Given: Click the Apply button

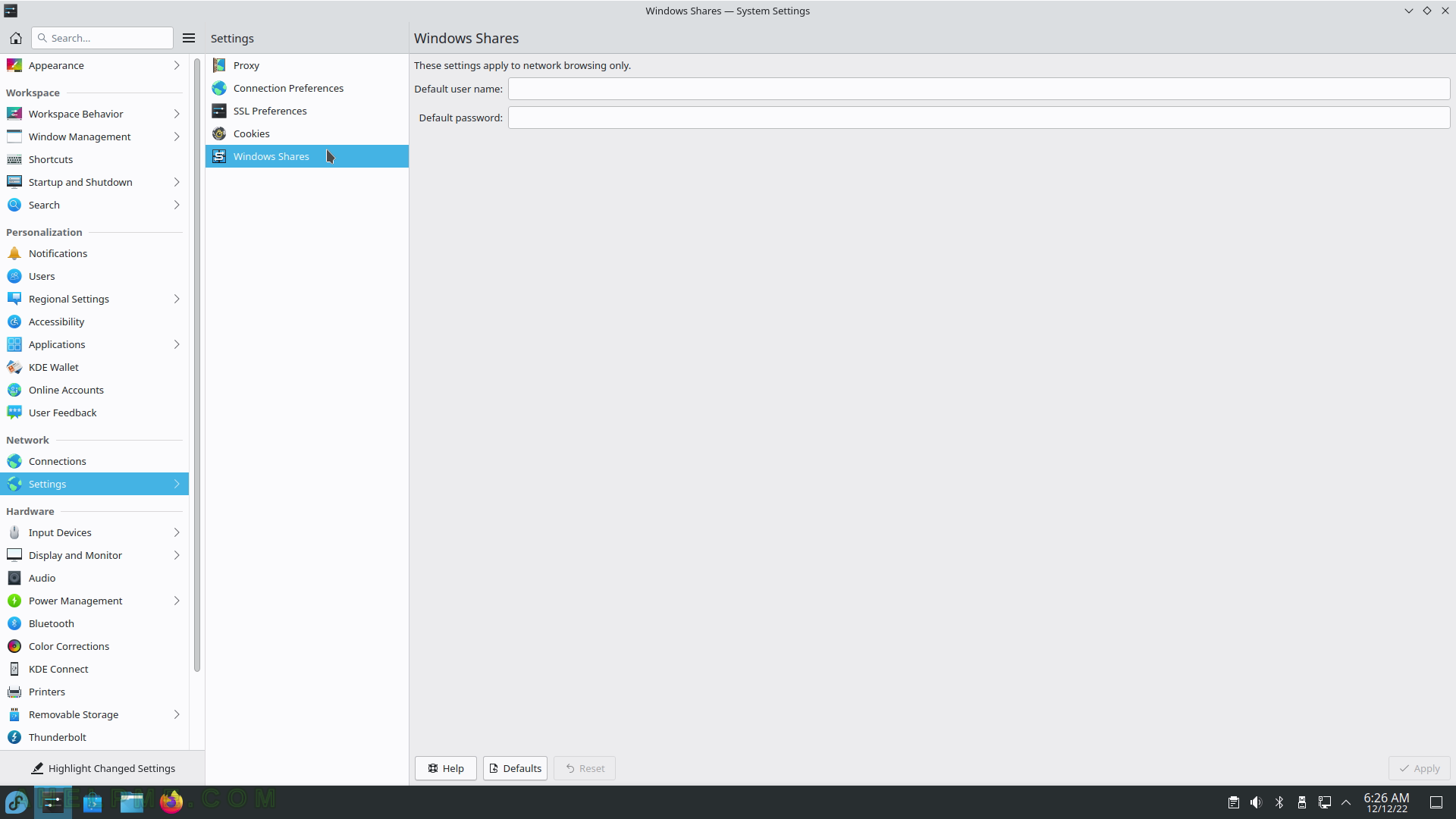Looking at the screenshot, I should point(1419,768).
